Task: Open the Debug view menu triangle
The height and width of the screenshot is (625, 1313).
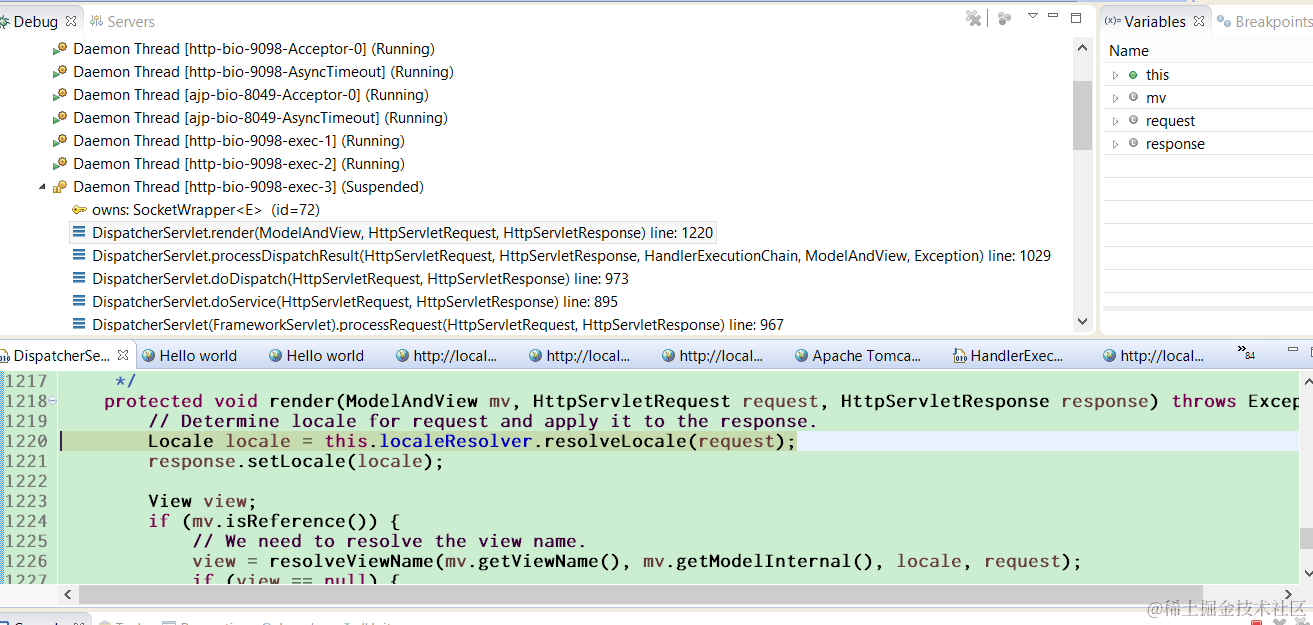Action: pos(1033,16)
